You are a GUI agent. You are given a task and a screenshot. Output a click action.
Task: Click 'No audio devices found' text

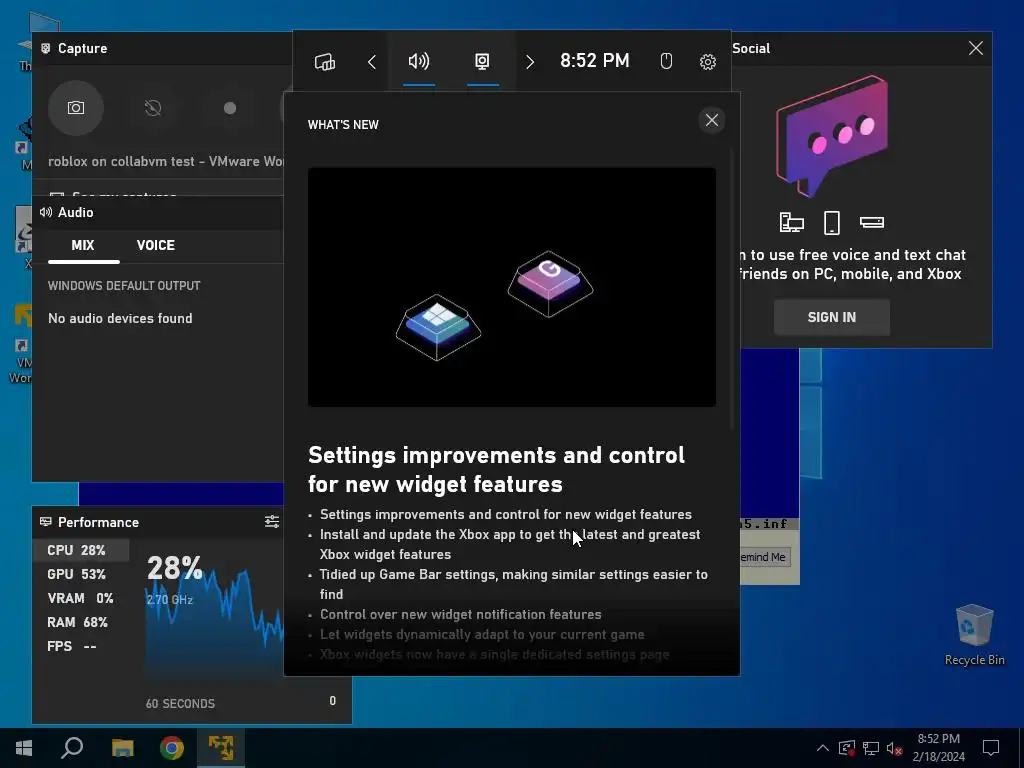(120, 318)
